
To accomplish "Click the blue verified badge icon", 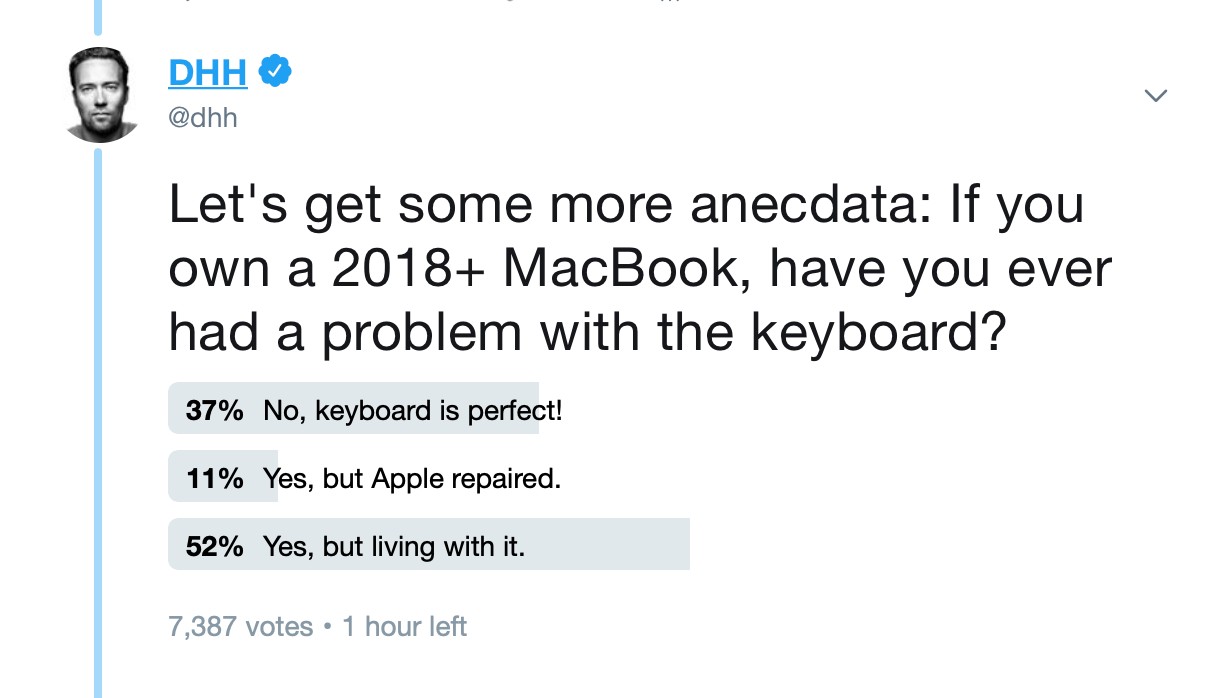I will [x=276, y=71].
